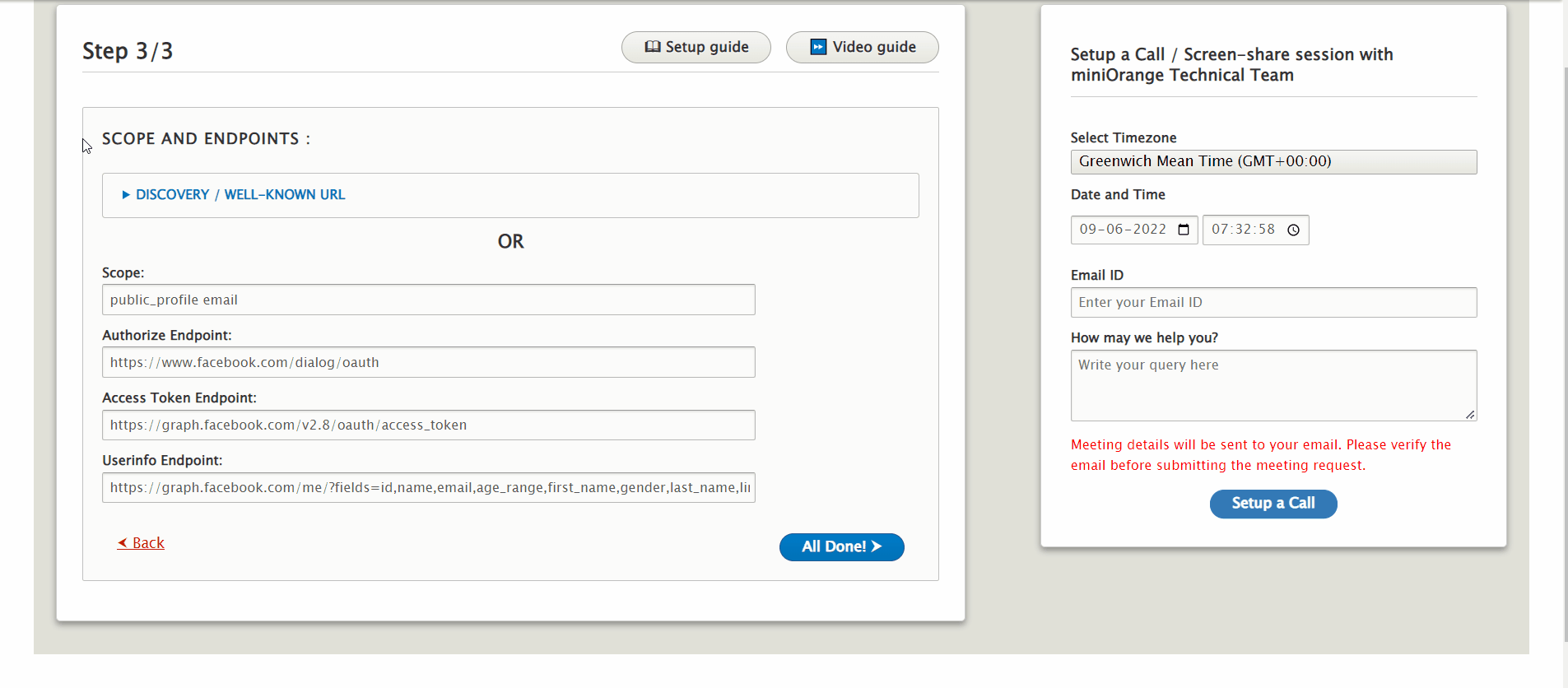
Task: Click the Userinfo Endpoint input box
Action: pyautogui.click(x=428, y=487)
